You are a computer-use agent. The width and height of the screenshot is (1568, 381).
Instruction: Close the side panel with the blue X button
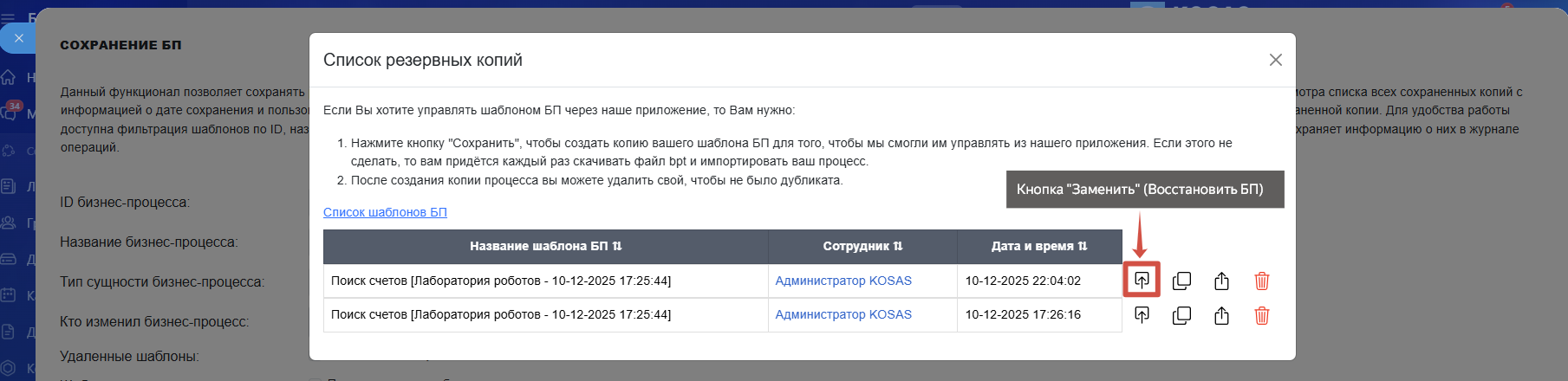pyautogui.click(x=17, y=38)
